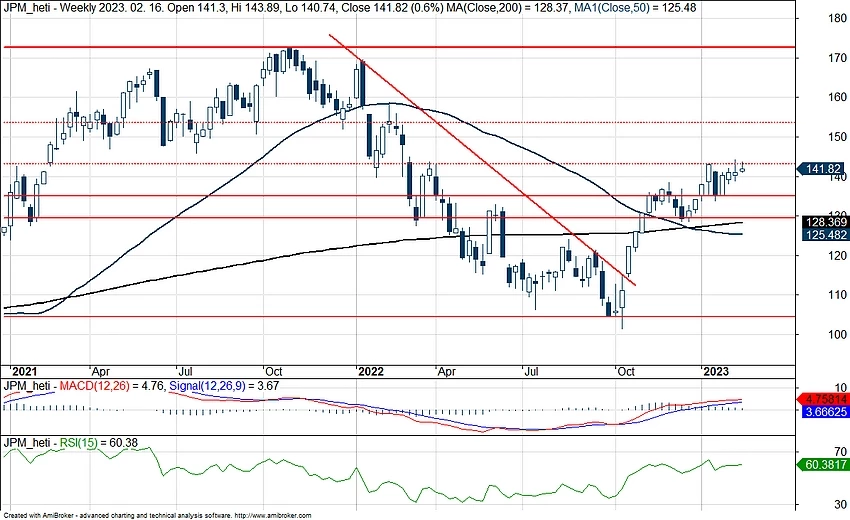The image size is (850, 520).
Task: Click the 180 price axis label
Action: tap(837, 18)
